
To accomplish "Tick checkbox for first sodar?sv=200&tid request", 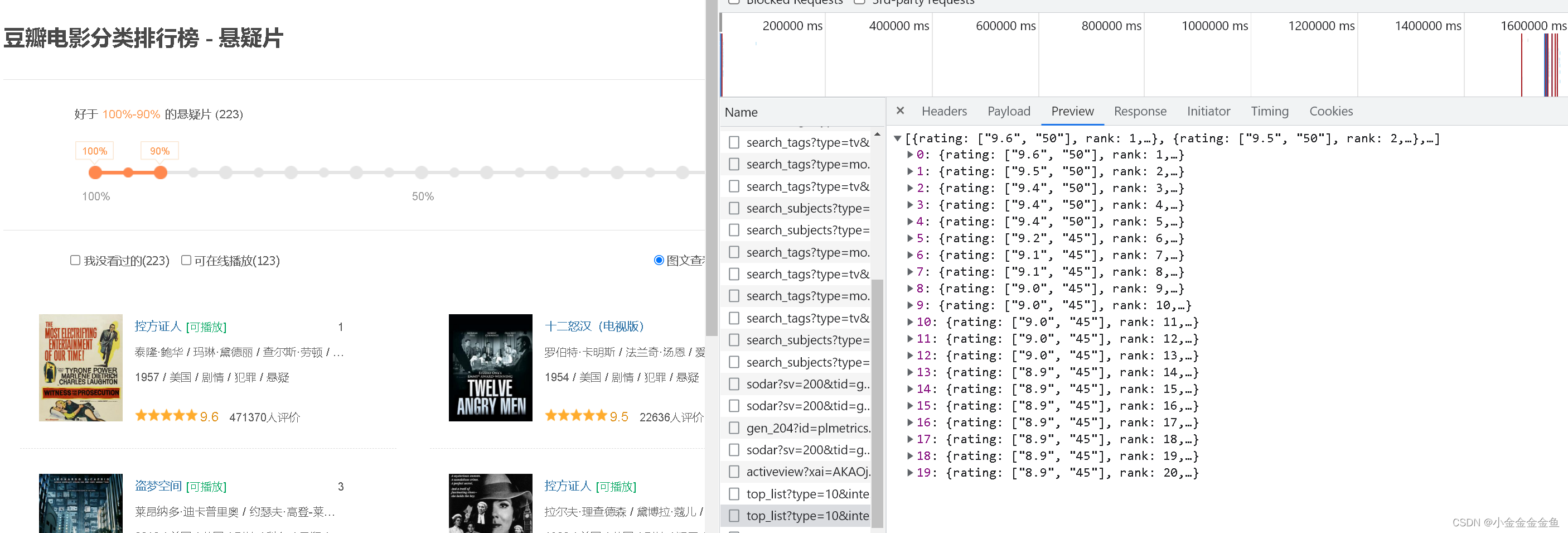I will [734, 385].
